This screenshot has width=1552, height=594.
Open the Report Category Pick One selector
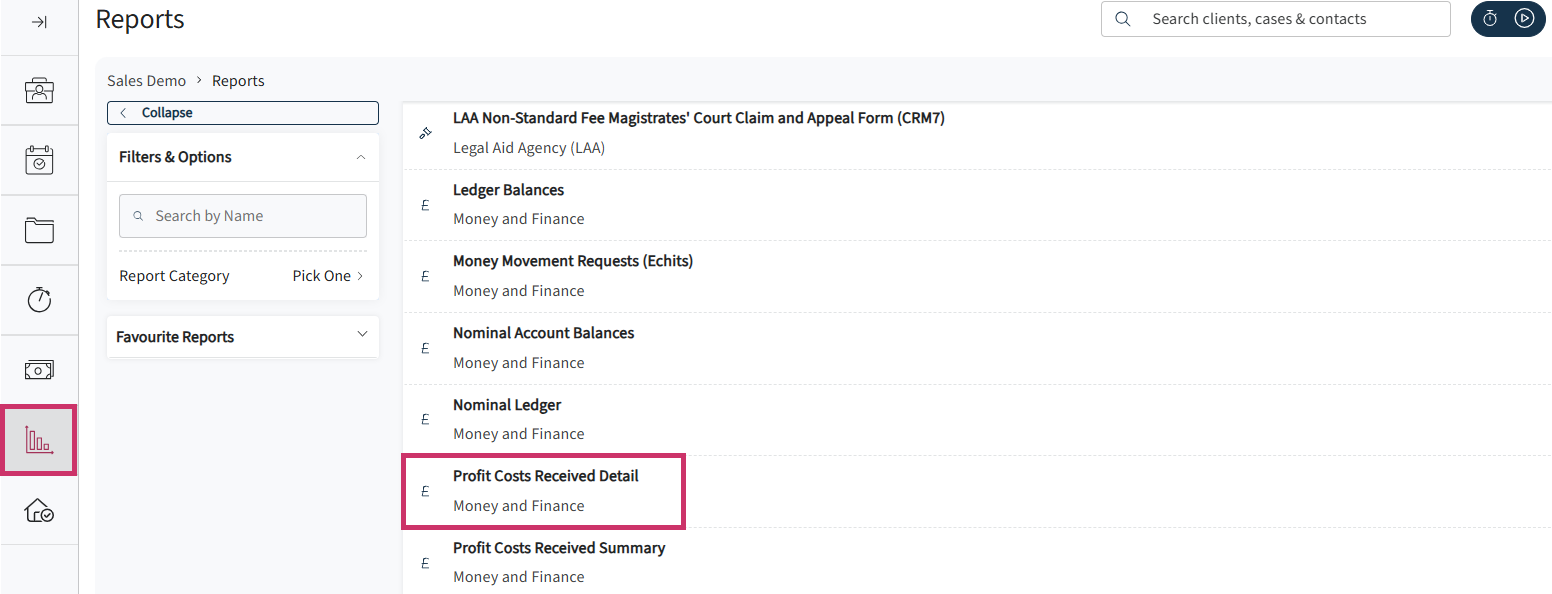pyautogui.click(x=328, y=276)
